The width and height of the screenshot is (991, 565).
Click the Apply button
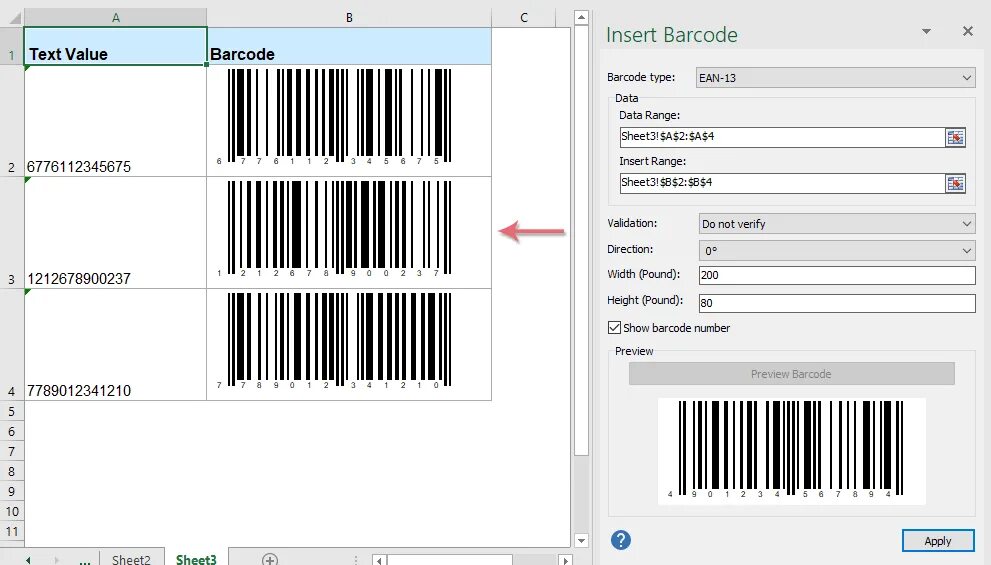[938, 541]
